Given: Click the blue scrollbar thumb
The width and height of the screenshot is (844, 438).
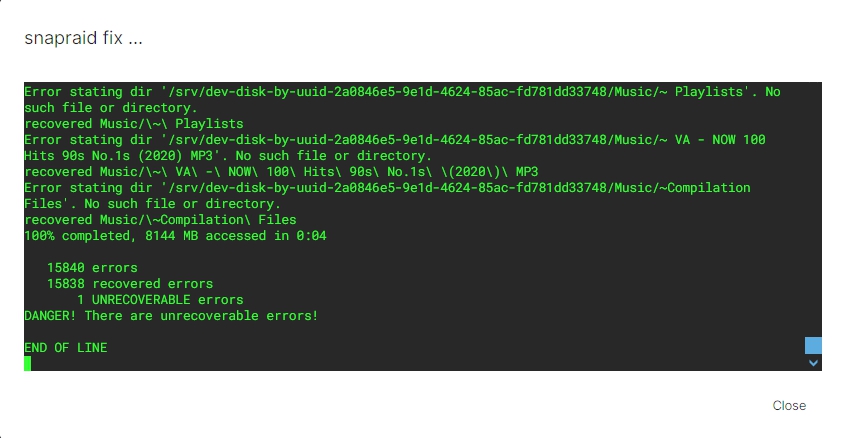Looking at the screenshot, I should point(813,345).
